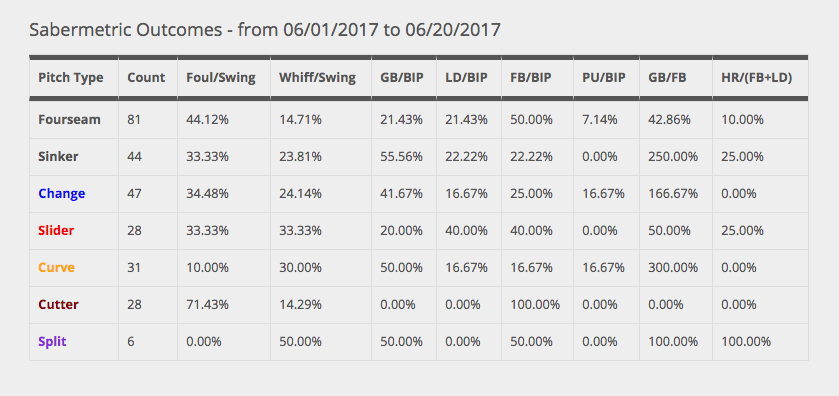Open the dark red Cutter pitch link
This screenshot has width=839, height=396.
(x=58, y=304)
